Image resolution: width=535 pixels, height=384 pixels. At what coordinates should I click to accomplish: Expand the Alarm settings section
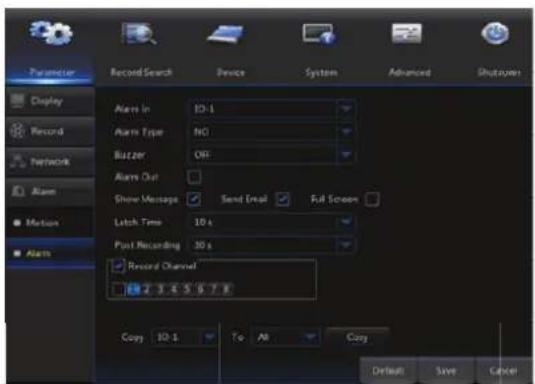click(50, 191)
